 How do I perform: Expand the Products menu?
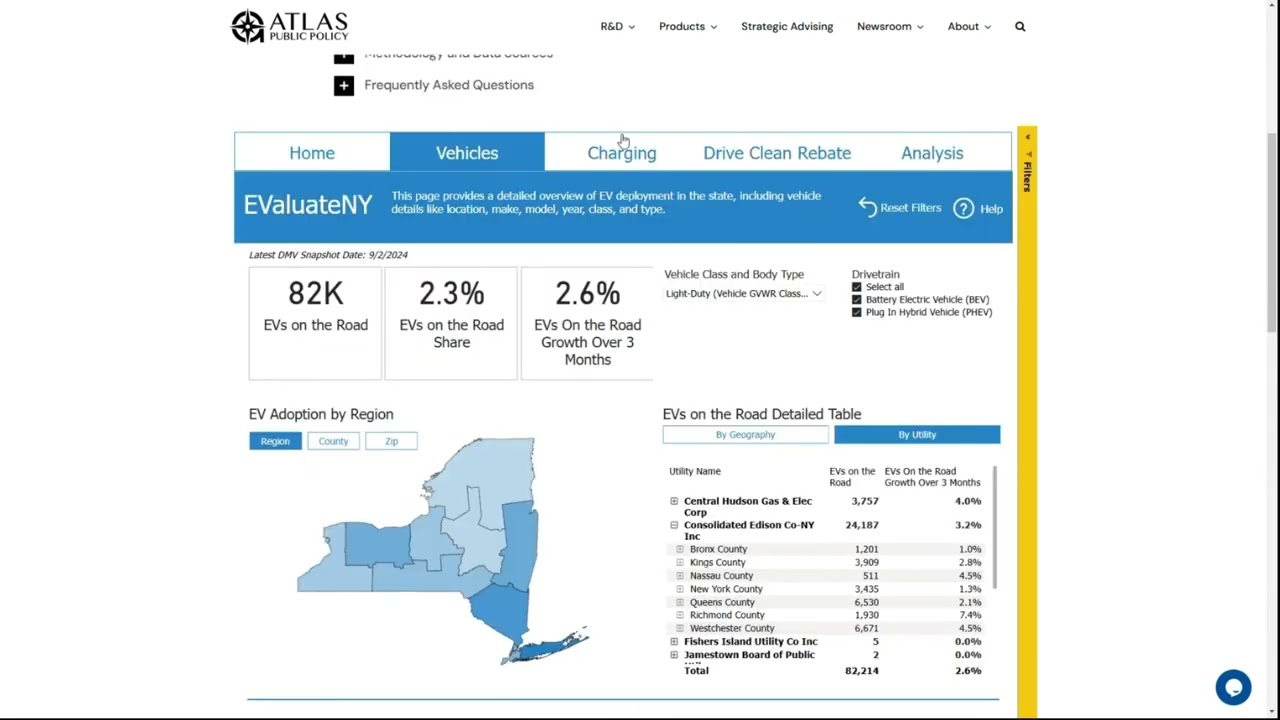(x=688, y=26)
